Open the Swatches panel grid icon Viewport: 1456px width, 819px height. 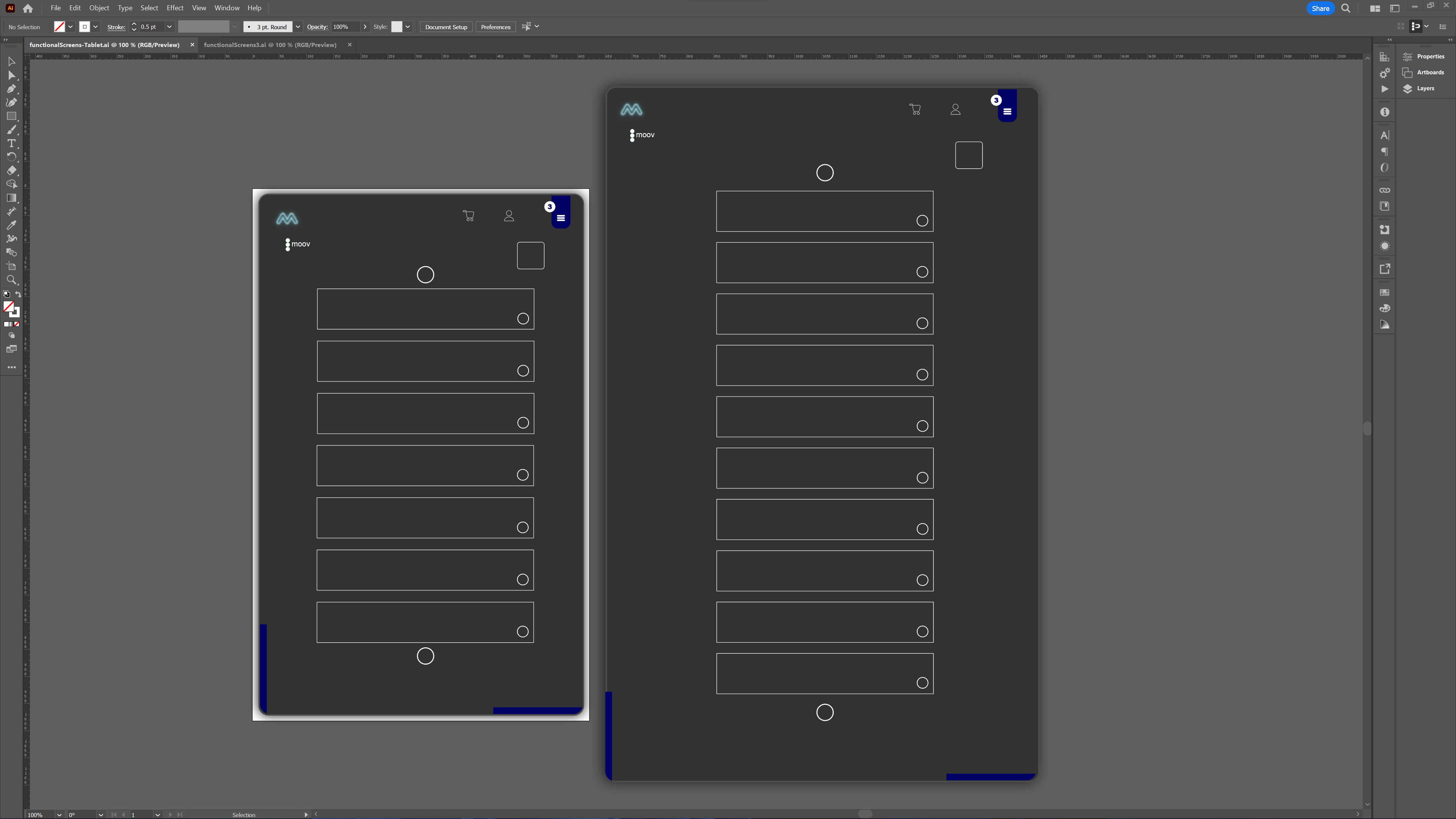1384,292
